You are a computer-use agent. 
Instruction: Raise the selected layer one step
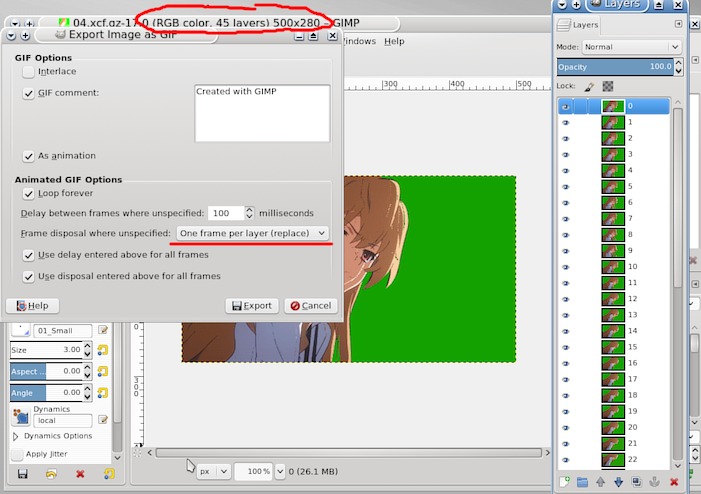(x=600, y=482)
